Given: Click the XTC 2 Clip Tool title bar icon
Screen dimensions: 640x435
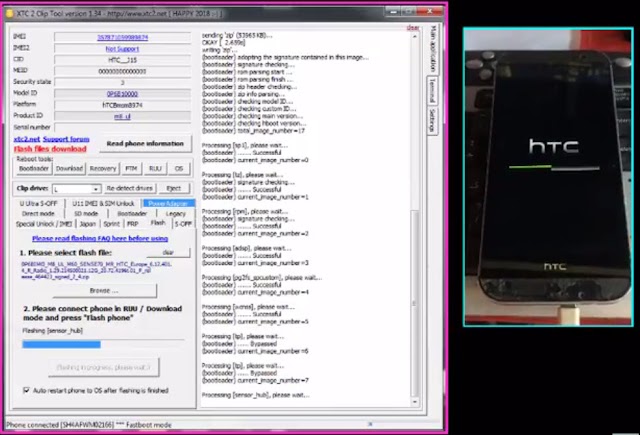Looking at the screenshot, I should pyautogui.click(x=10, y=13).
